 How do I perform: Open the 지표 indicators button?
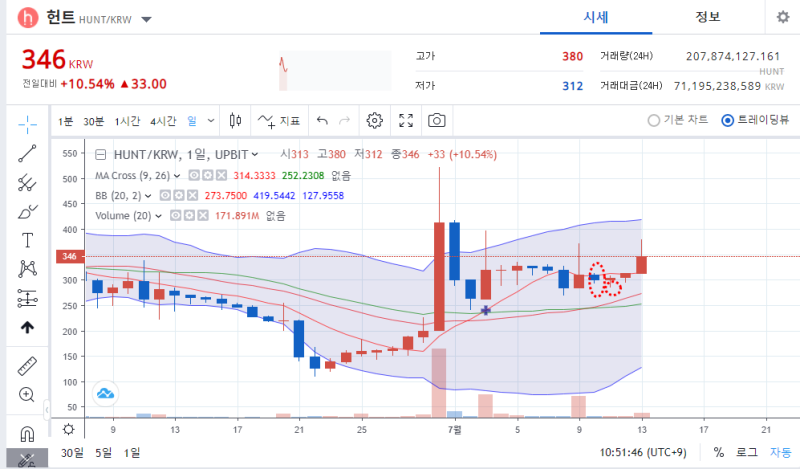[279, 121]
